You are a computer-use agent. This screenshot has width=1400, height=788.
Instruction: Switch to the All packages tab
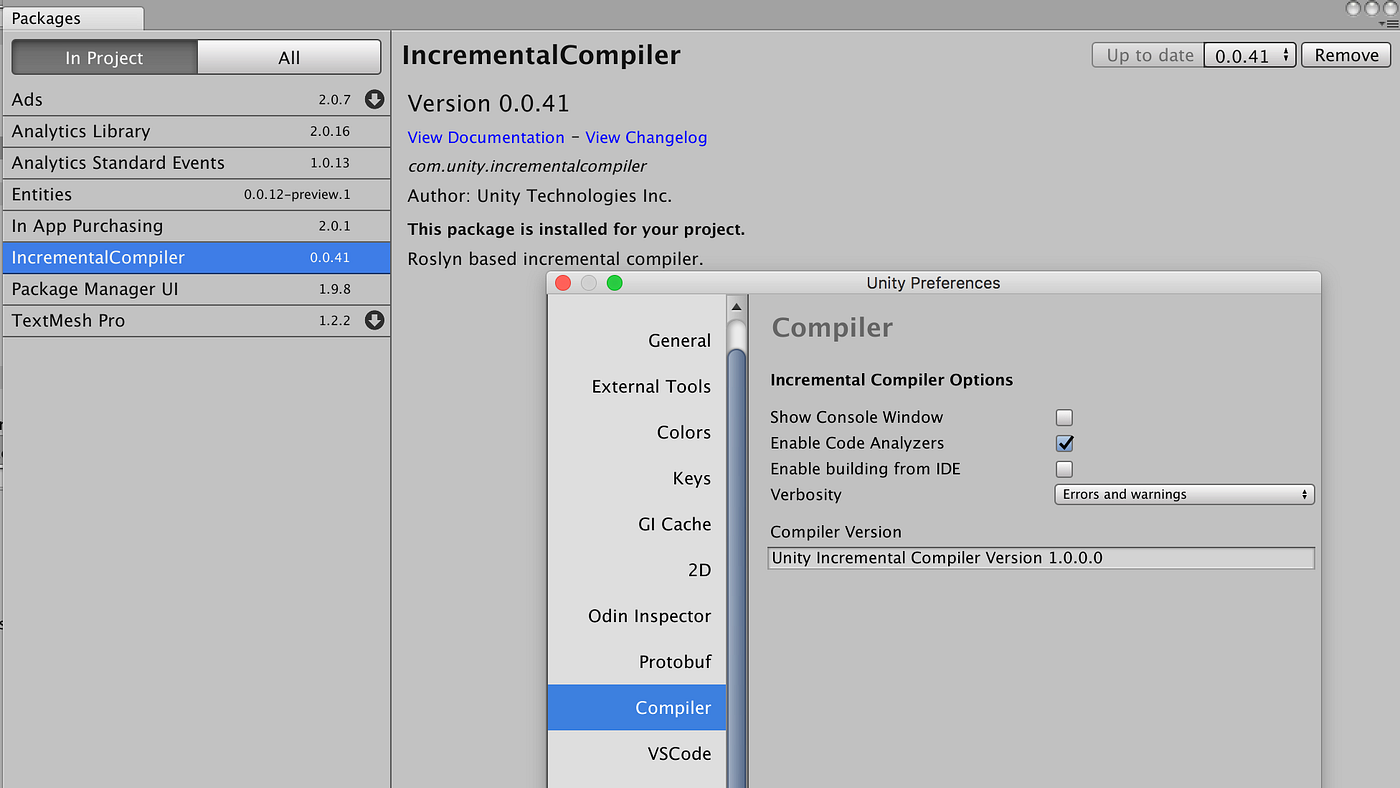coord(288,57)
